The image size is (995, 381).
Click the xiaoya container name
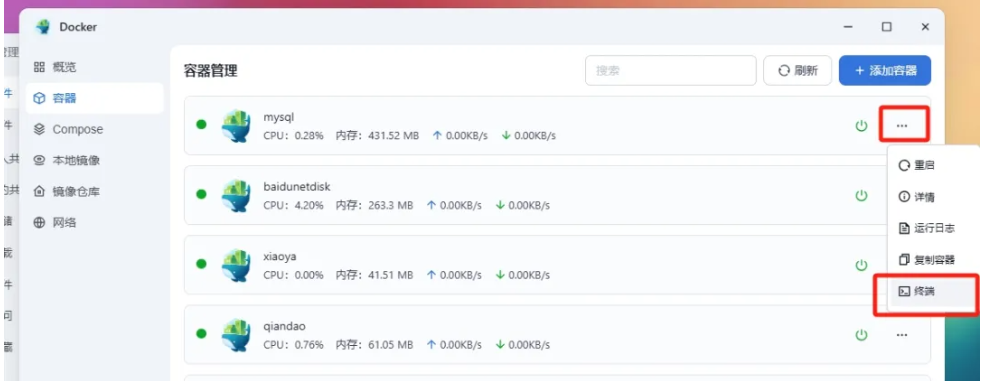(x=280, y=257)
